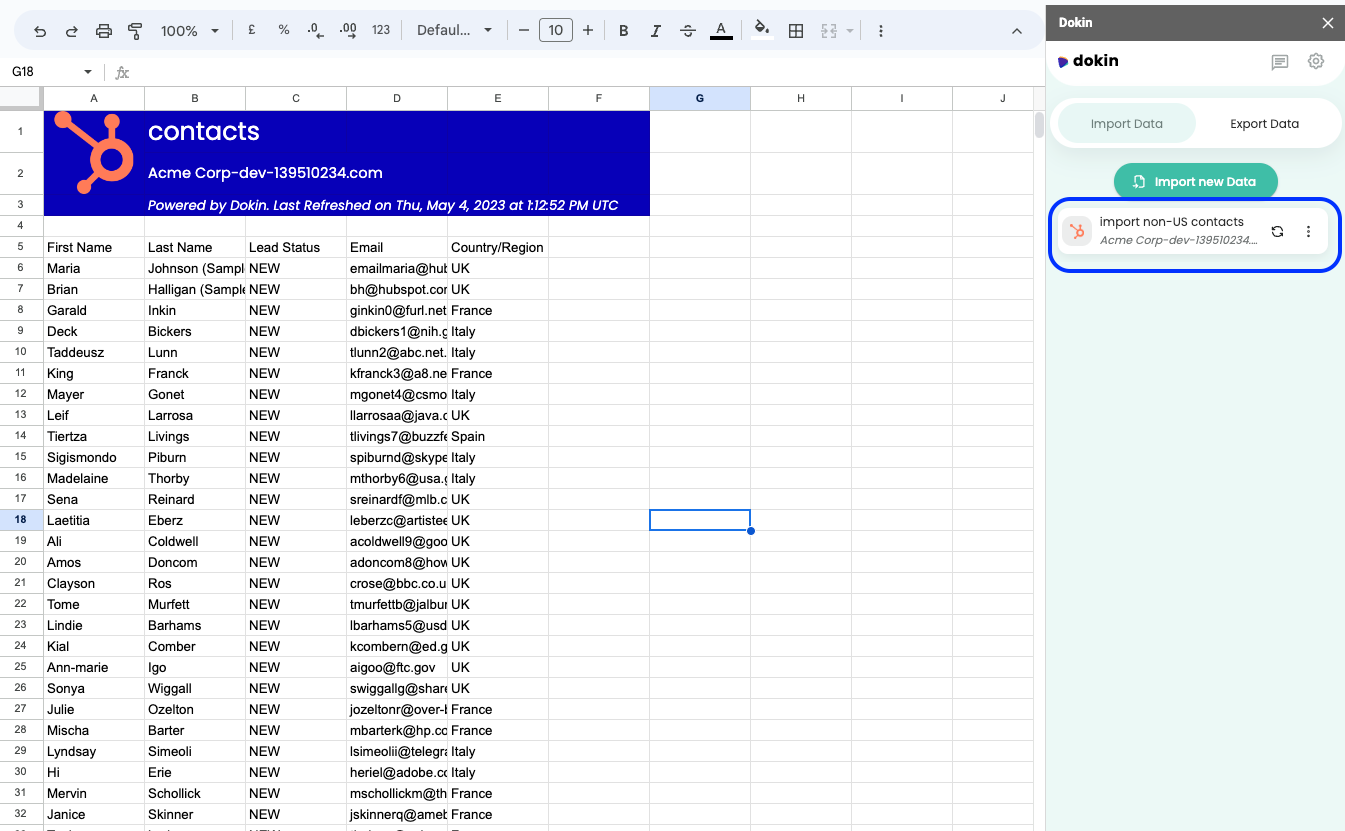Decrease decimal places
Screen dimensions: 1345x831
coord(316,31)
